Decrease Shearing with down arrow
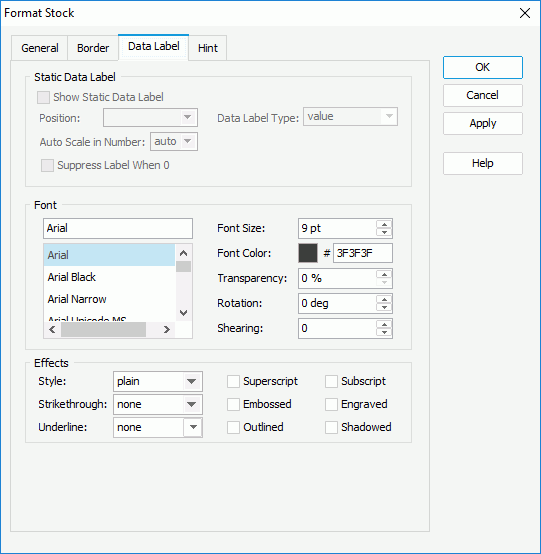541x554 pixels. coord(384,332)
